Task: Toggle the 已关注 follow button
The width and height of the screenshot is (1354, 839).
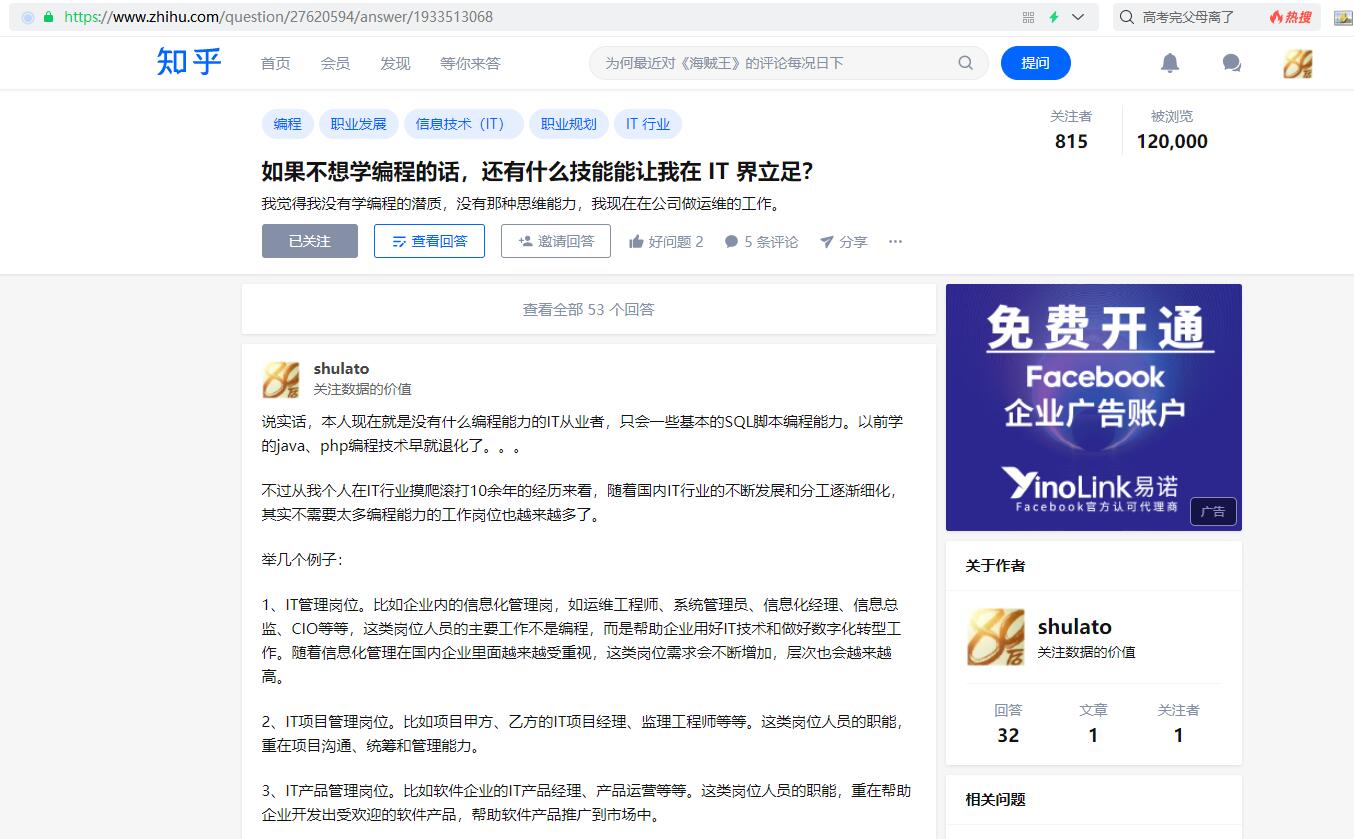Action: [310, 241]
